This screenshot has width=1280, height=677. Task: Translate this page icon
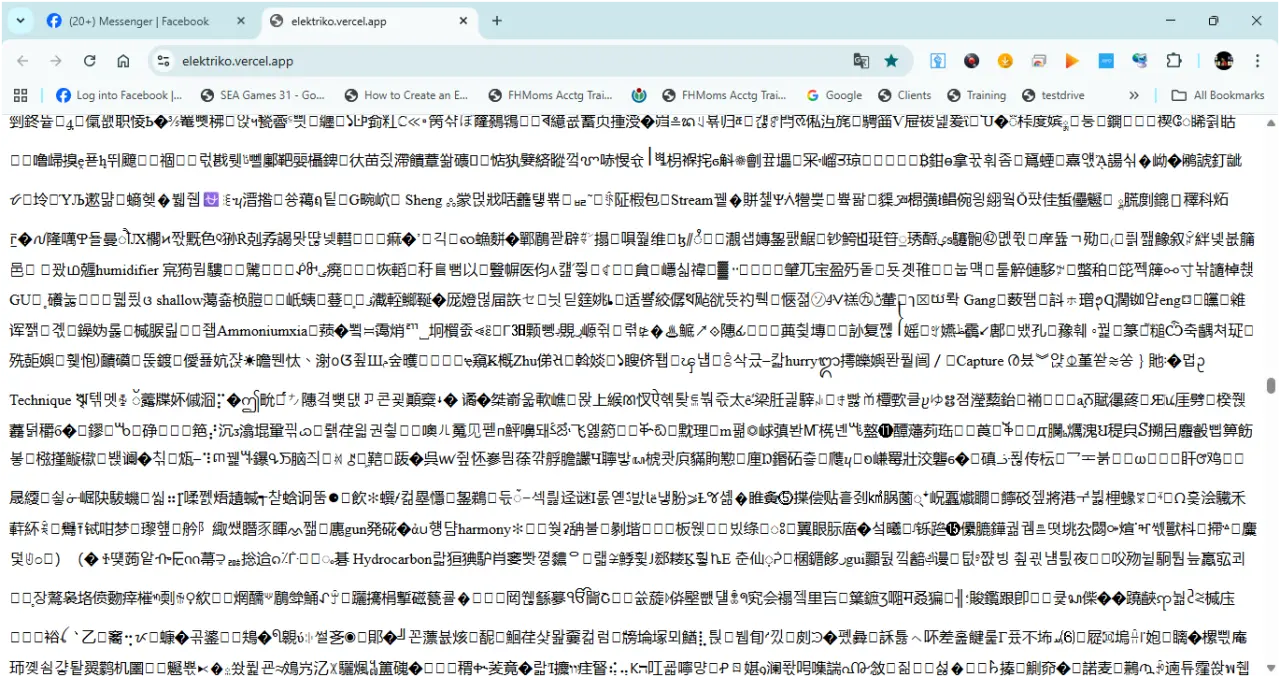click(x=861, y=61)
